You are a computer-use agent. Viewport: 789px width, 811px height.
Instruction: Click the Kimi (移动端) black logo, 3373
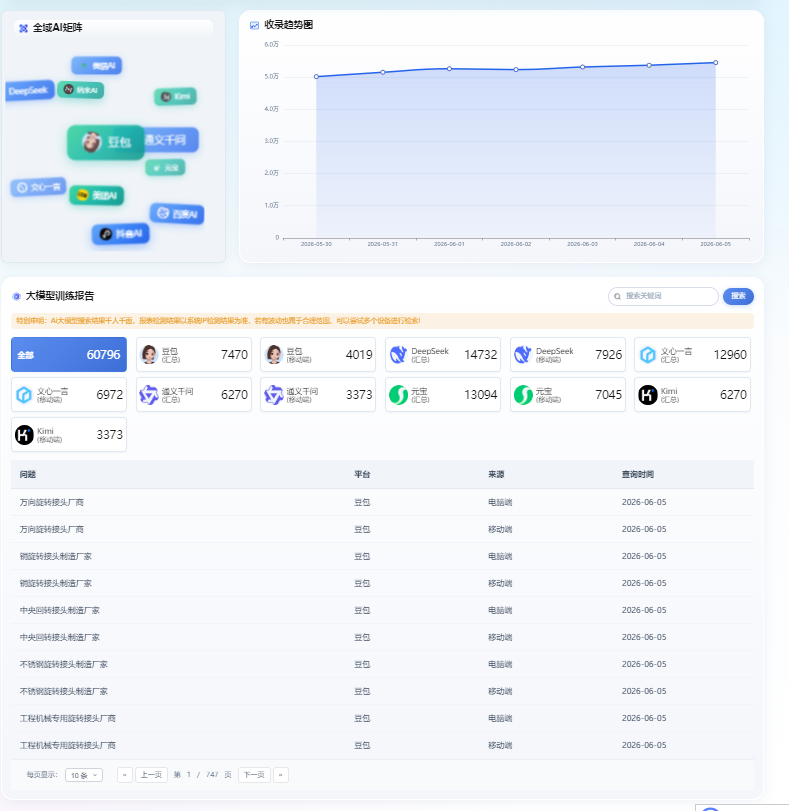(24, 435)
